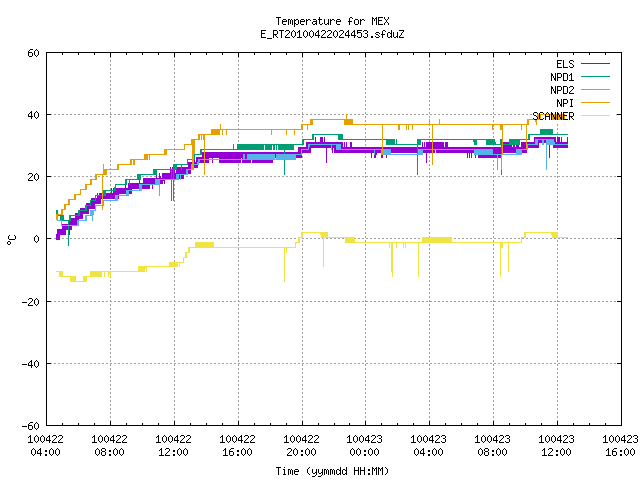The height and width of the screenshot is (480, 640).
Task: Click the y-axis label 40
Action: point(33,115)
